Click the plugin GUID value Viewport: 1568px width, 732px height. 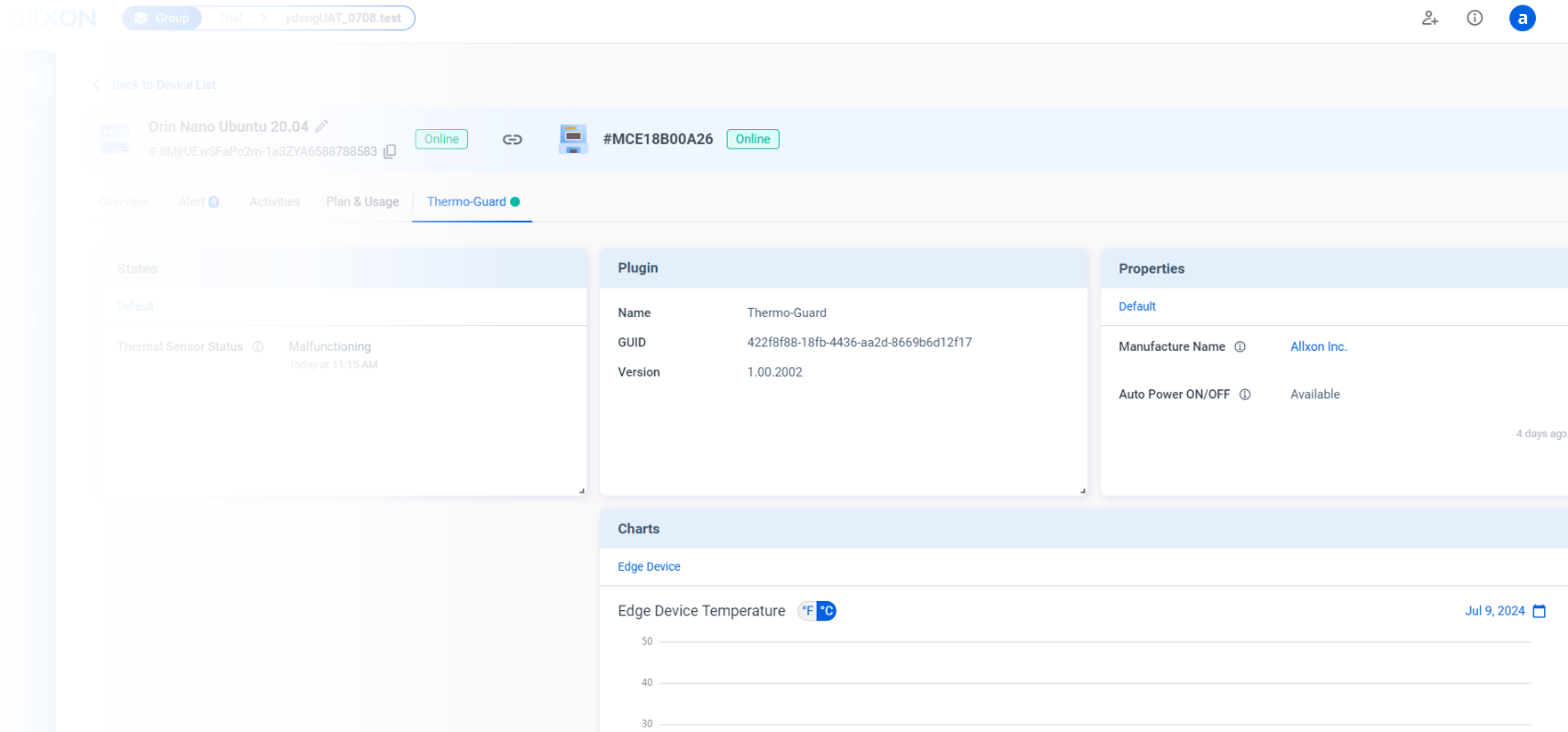(859, 343)
